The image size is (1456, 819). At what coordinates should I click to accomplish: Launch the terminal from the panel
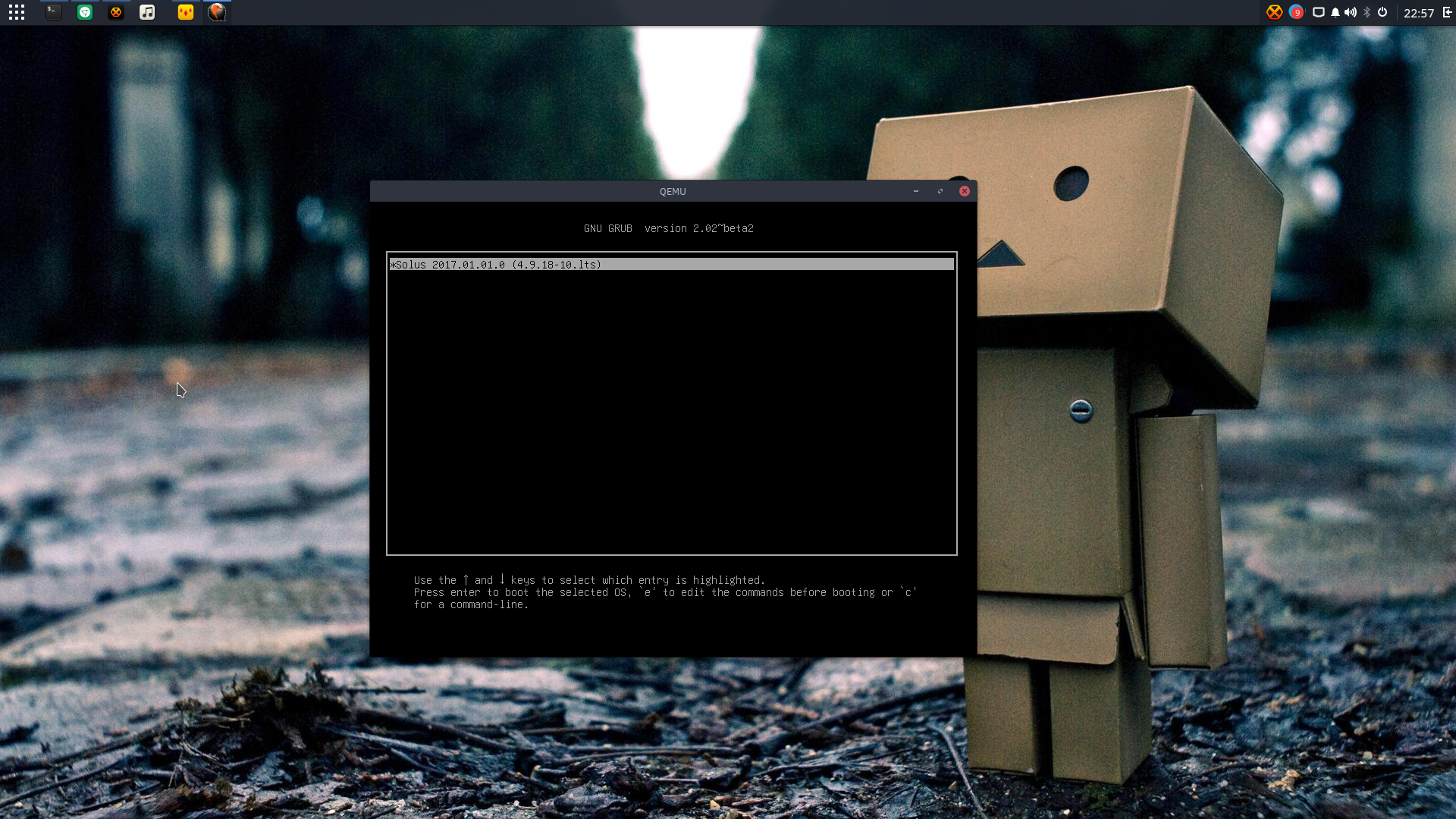[53, 12]
